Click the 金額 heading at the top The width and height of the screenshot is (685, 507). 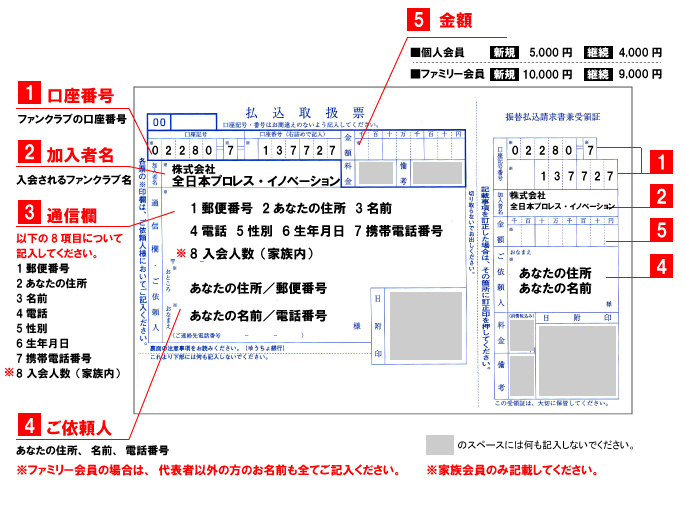tap(455, 21)
